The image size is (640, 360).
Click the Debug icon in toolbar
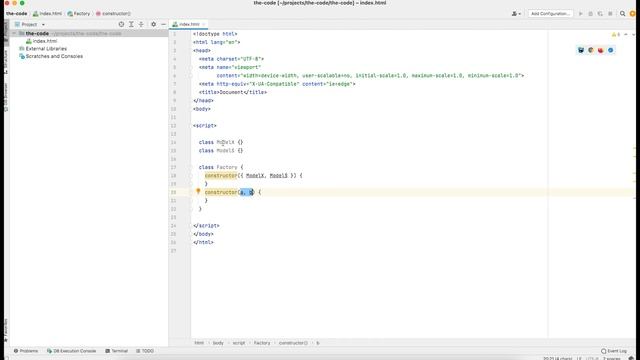click(x=590, y=14)
